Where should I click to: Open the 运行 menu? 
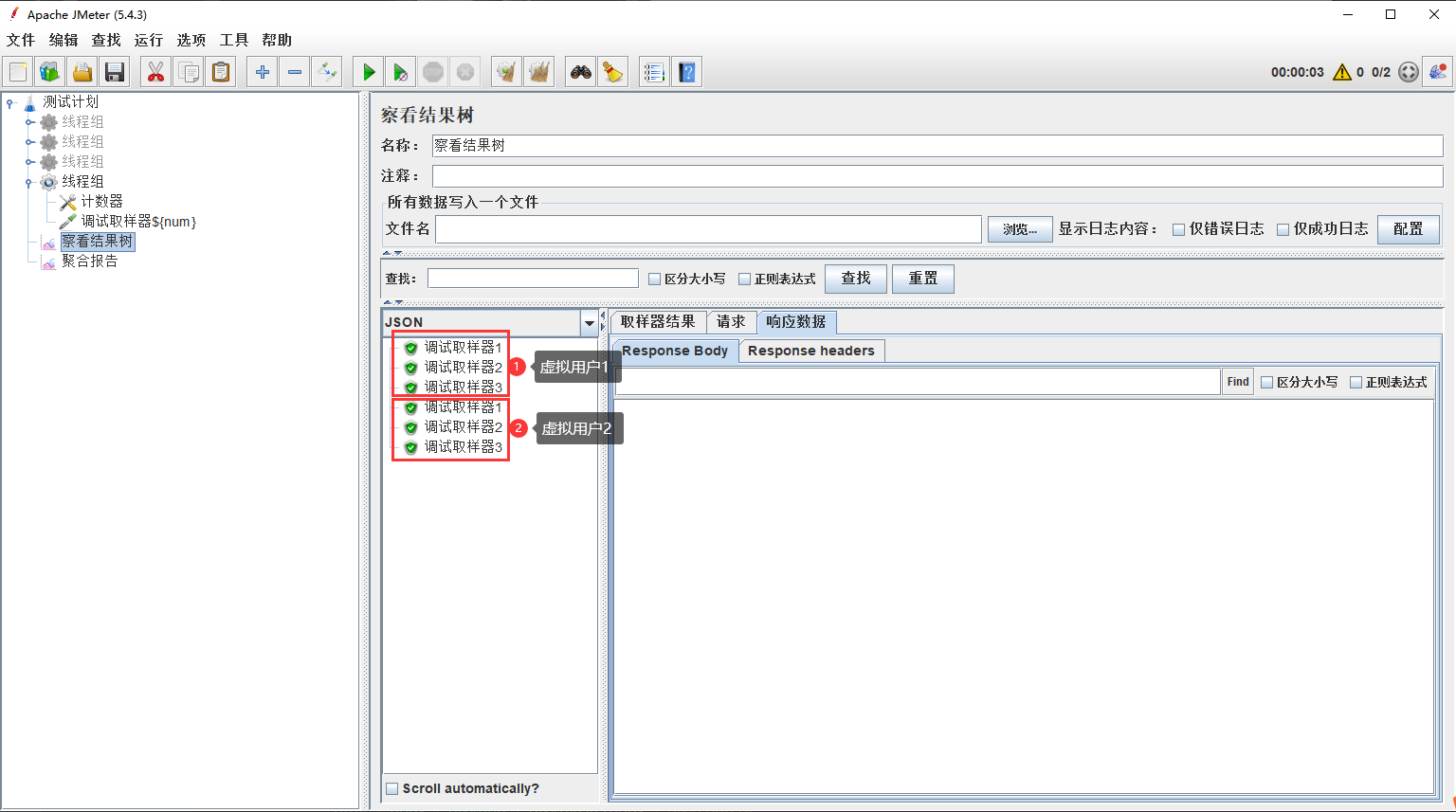pos(148,40)
